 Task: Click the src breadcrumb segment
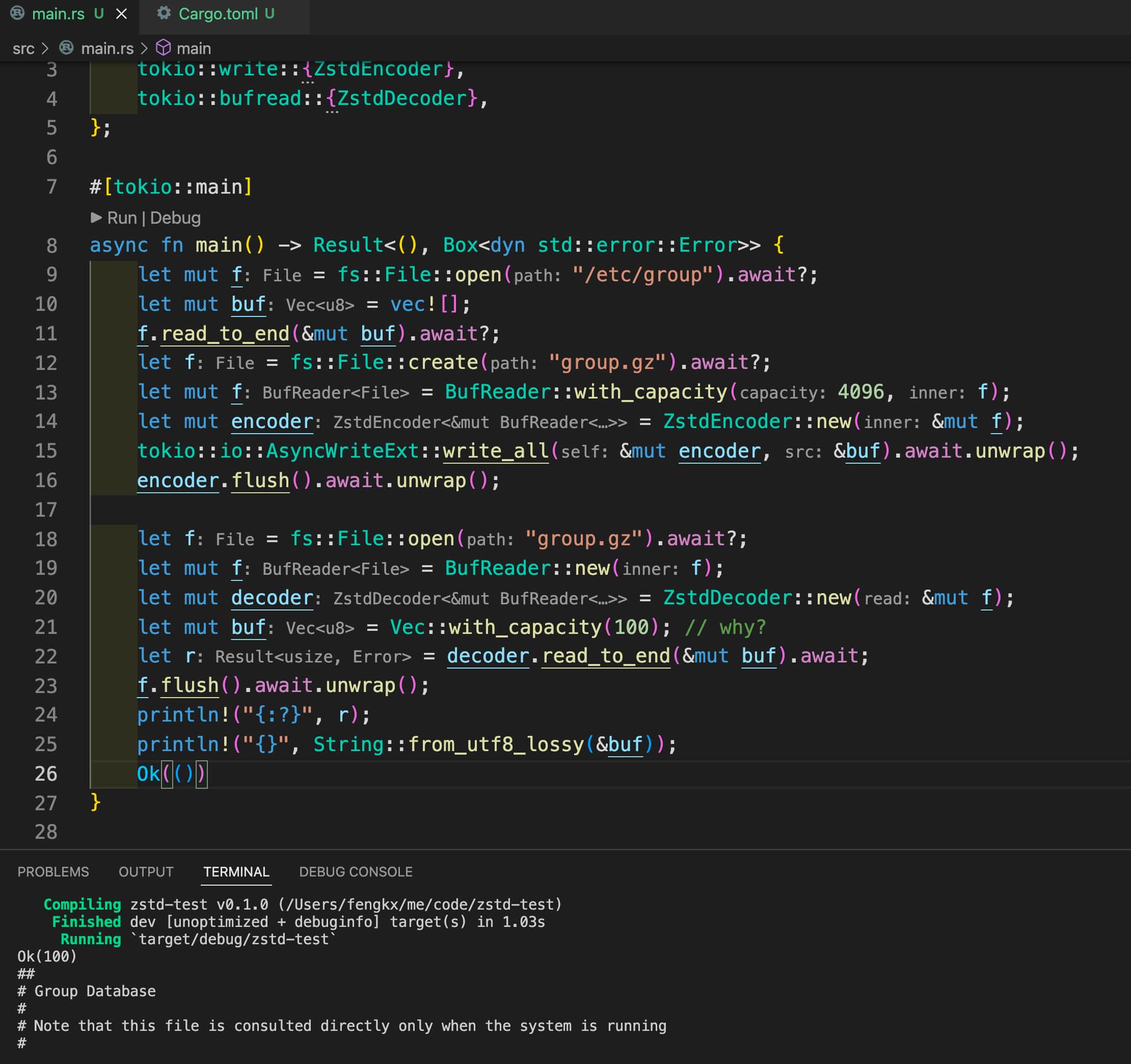[24, 48]
